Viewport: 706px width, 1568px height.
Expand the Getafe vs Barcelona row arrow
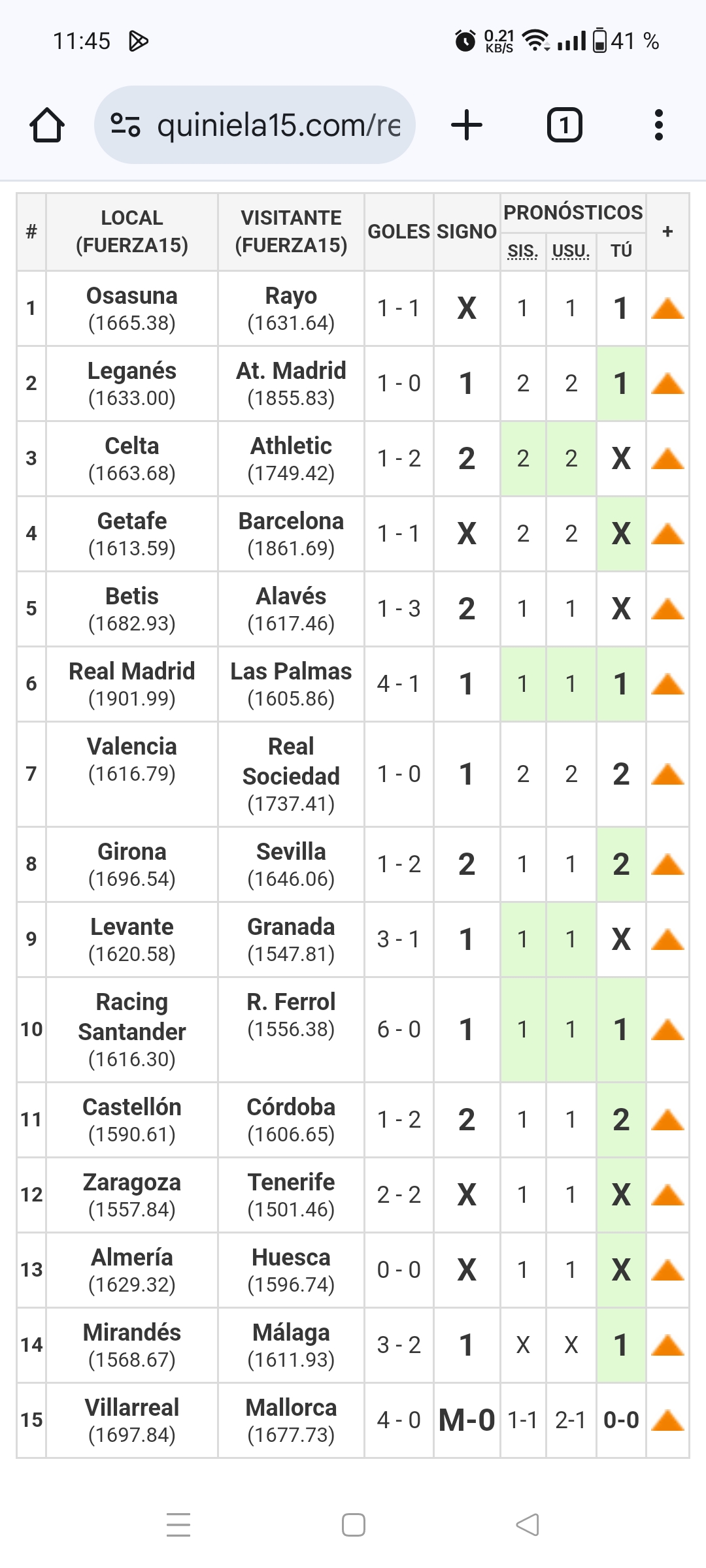[x=667, y=534]
